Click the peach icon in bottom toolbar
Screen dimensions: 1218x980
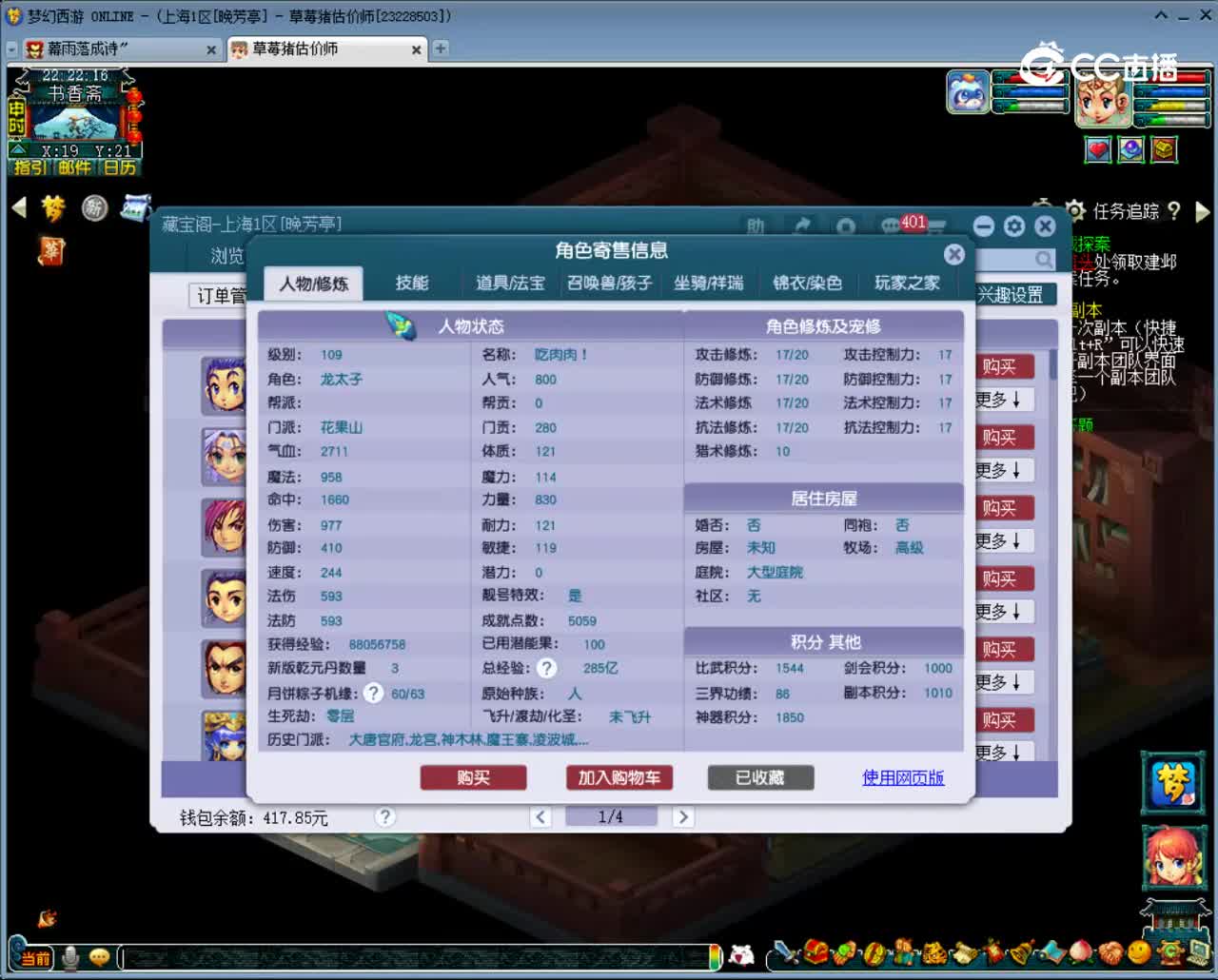(1081, 951)
